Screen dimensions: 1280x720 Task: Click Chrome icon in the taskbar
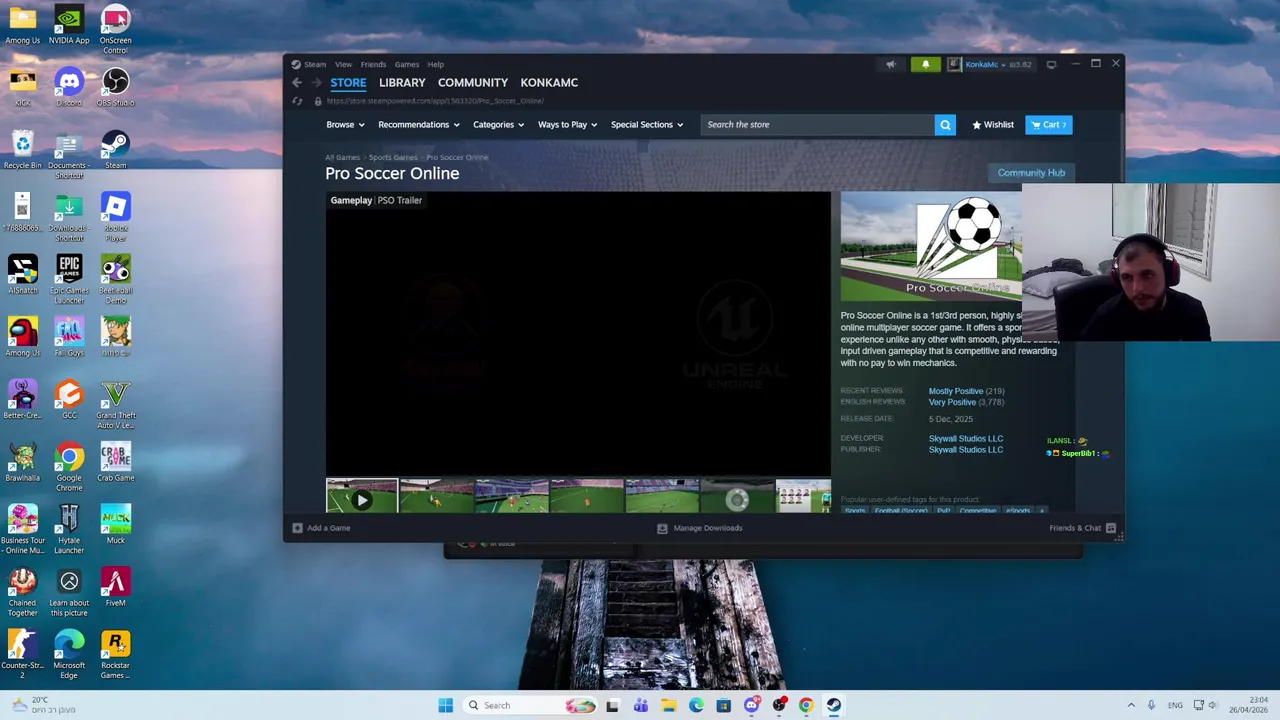point(806,705)
